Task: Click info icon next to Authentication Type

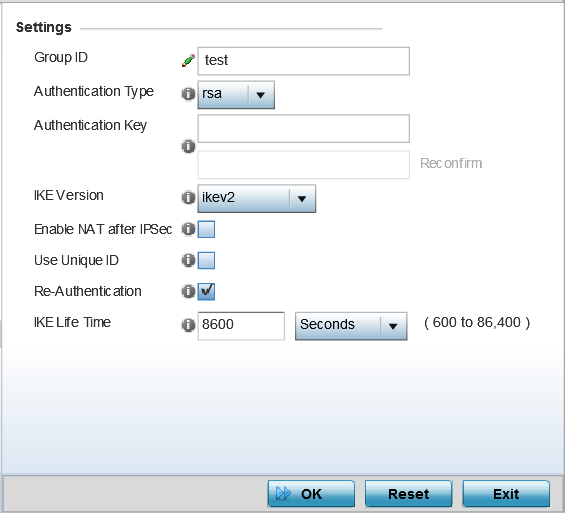Action: (x=188, y=94)
